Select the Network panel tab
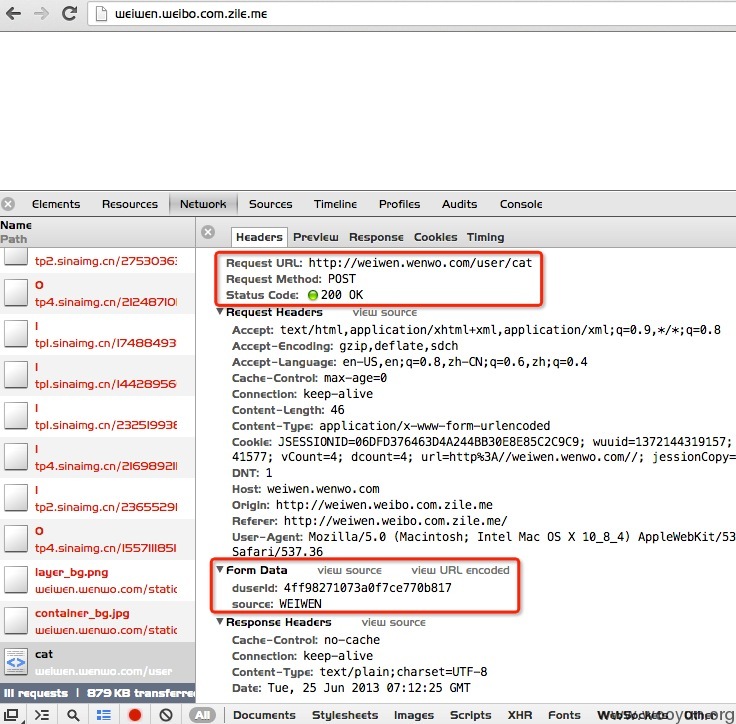Viewport: 736px width, 724px height. pos(203,204)
